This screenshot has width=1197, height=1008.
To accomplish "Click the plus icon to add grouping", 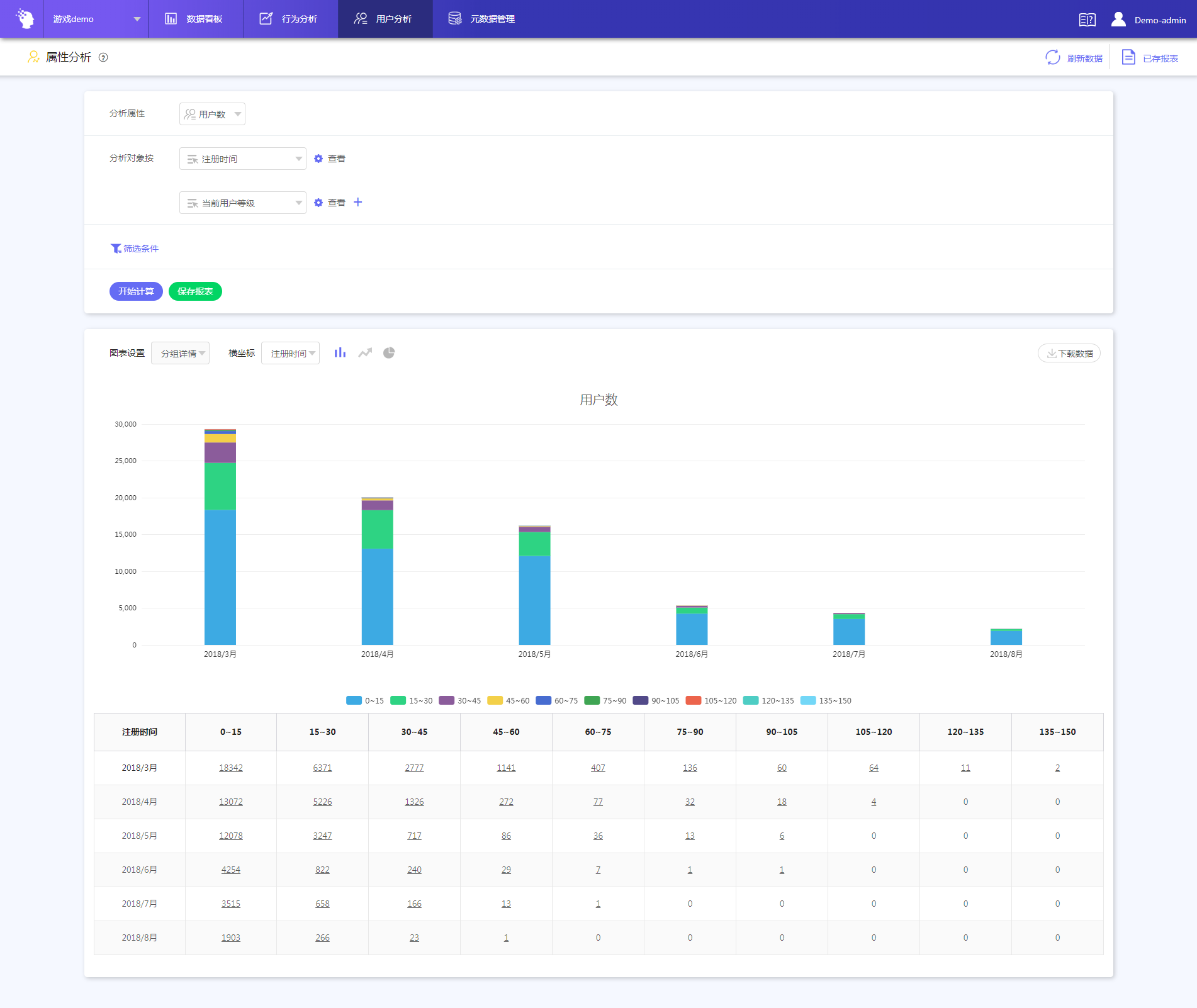I will click(x=358, y=202).
